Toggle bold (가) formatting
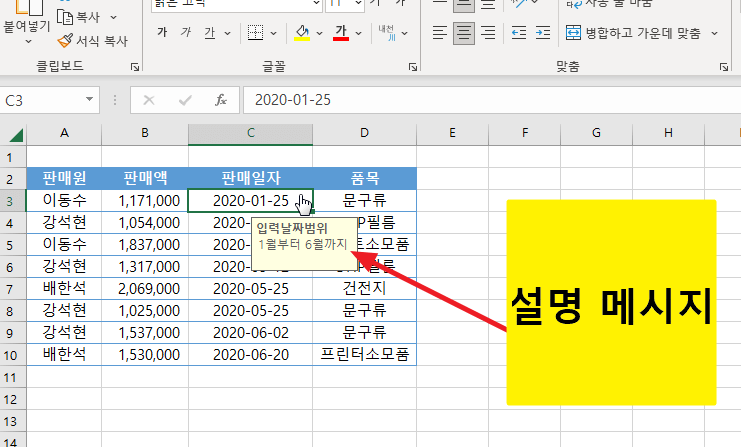This screenshot has width=741, height=447. [x=162, y=33]
